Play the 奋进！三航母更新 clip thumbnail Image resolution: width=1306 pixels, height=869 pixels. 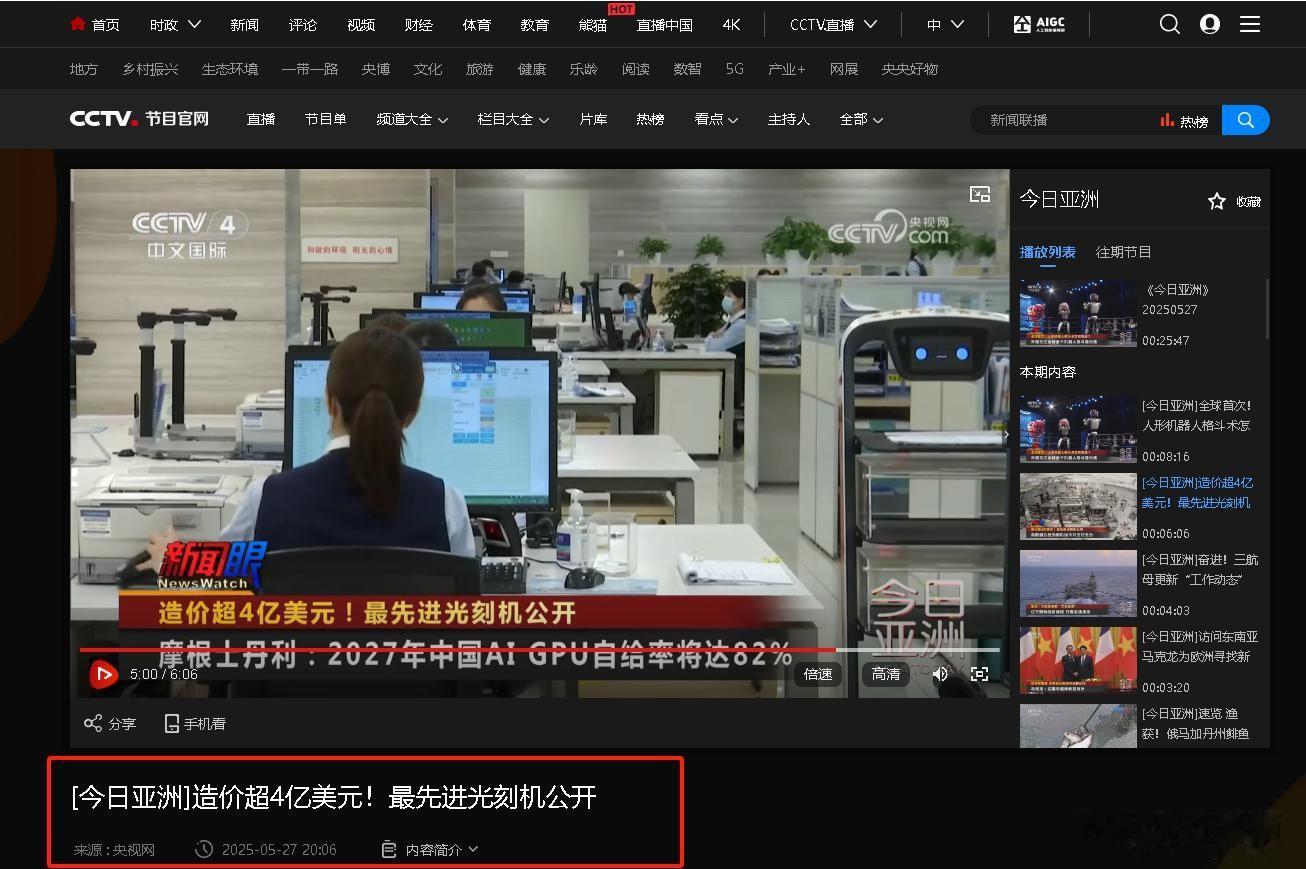click(1078, 583)
